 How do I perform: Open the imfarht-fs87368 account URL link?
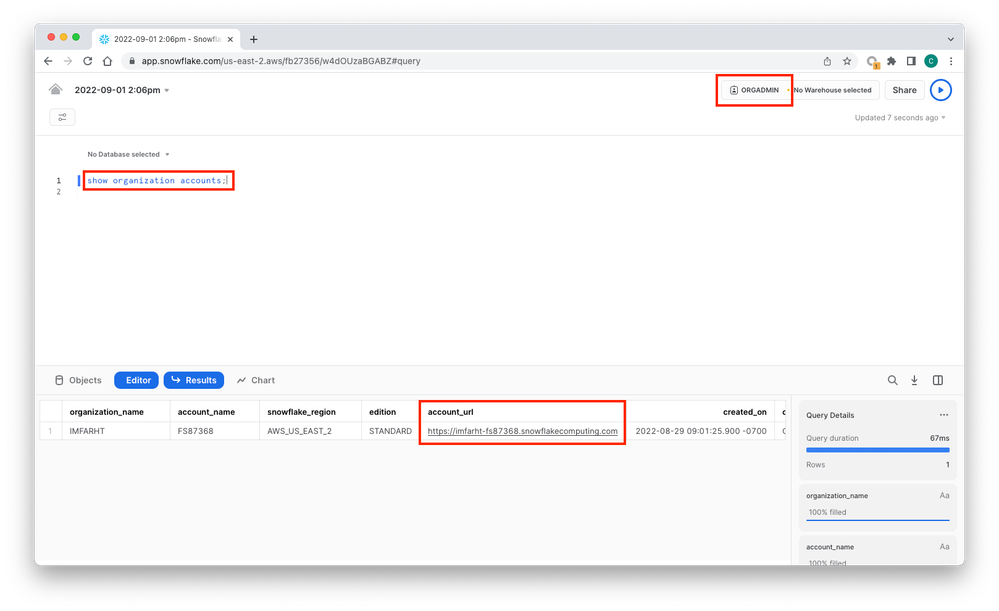tap(522, 431)
